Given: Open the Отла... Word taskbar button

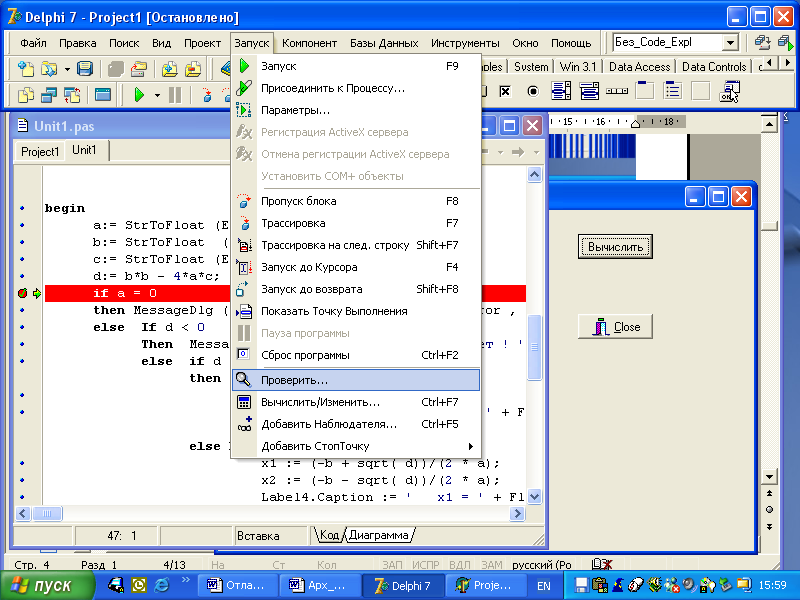Looking at the screenshot, I should [x=237, y=585].
